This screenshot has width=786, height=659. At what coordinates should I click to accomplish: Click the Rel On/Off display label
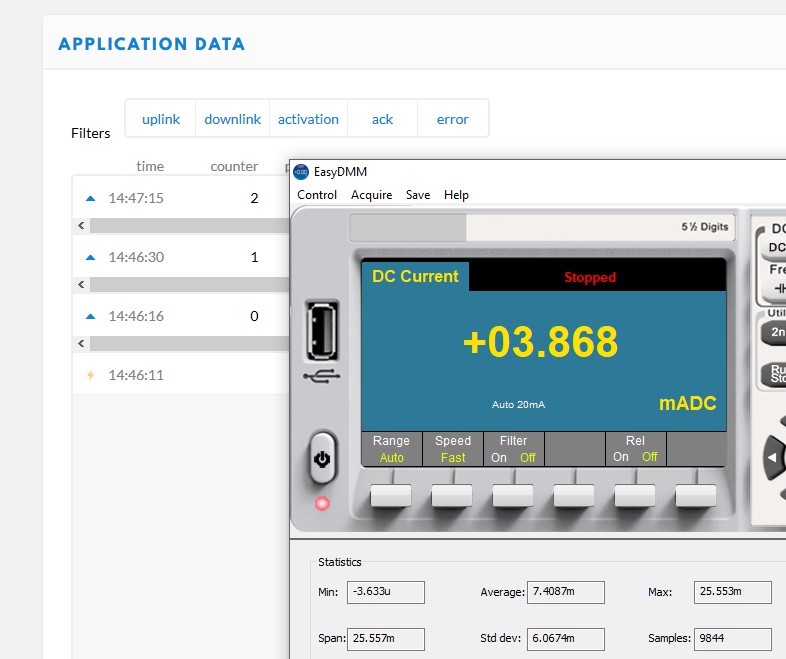[x=636, y=449]
